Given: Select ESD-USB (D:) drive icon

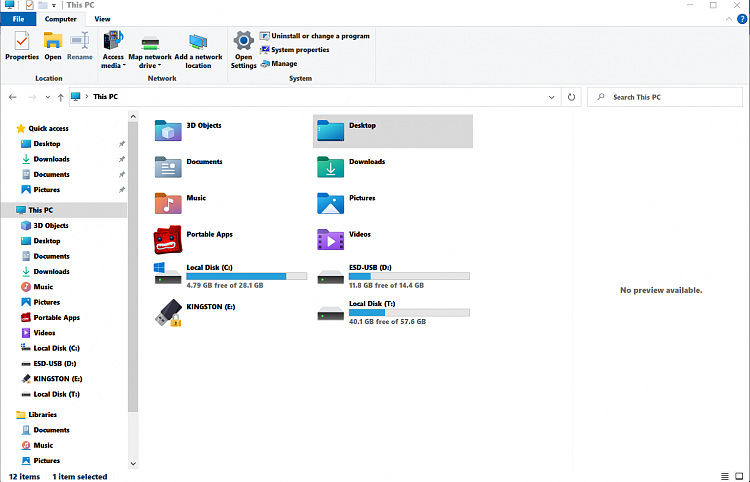Looking at the screenshot, I should click(331, 277).
